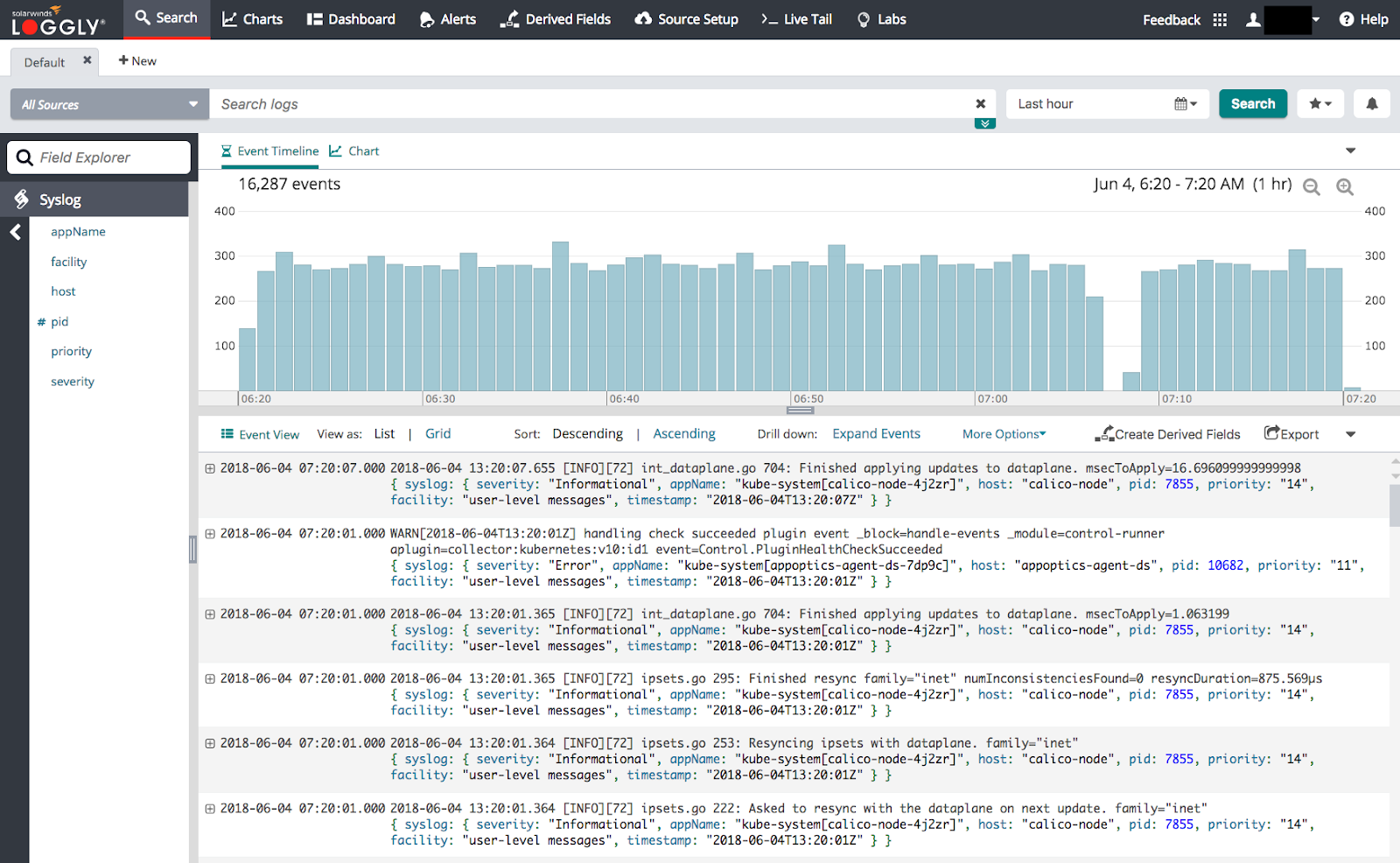Click the Expand Events link

[876, 434]
